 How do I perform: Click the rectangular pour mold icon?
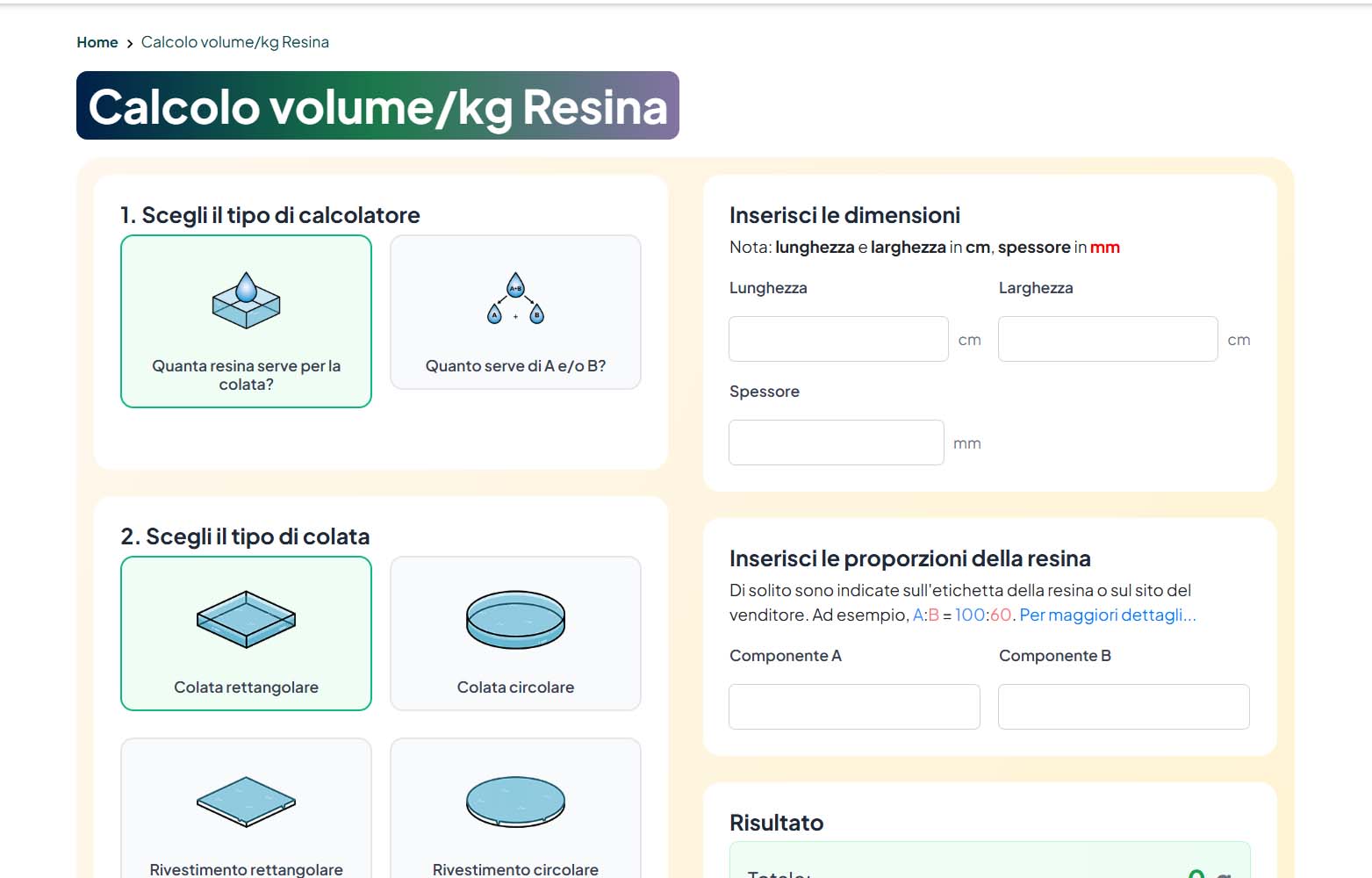(246, 619)
